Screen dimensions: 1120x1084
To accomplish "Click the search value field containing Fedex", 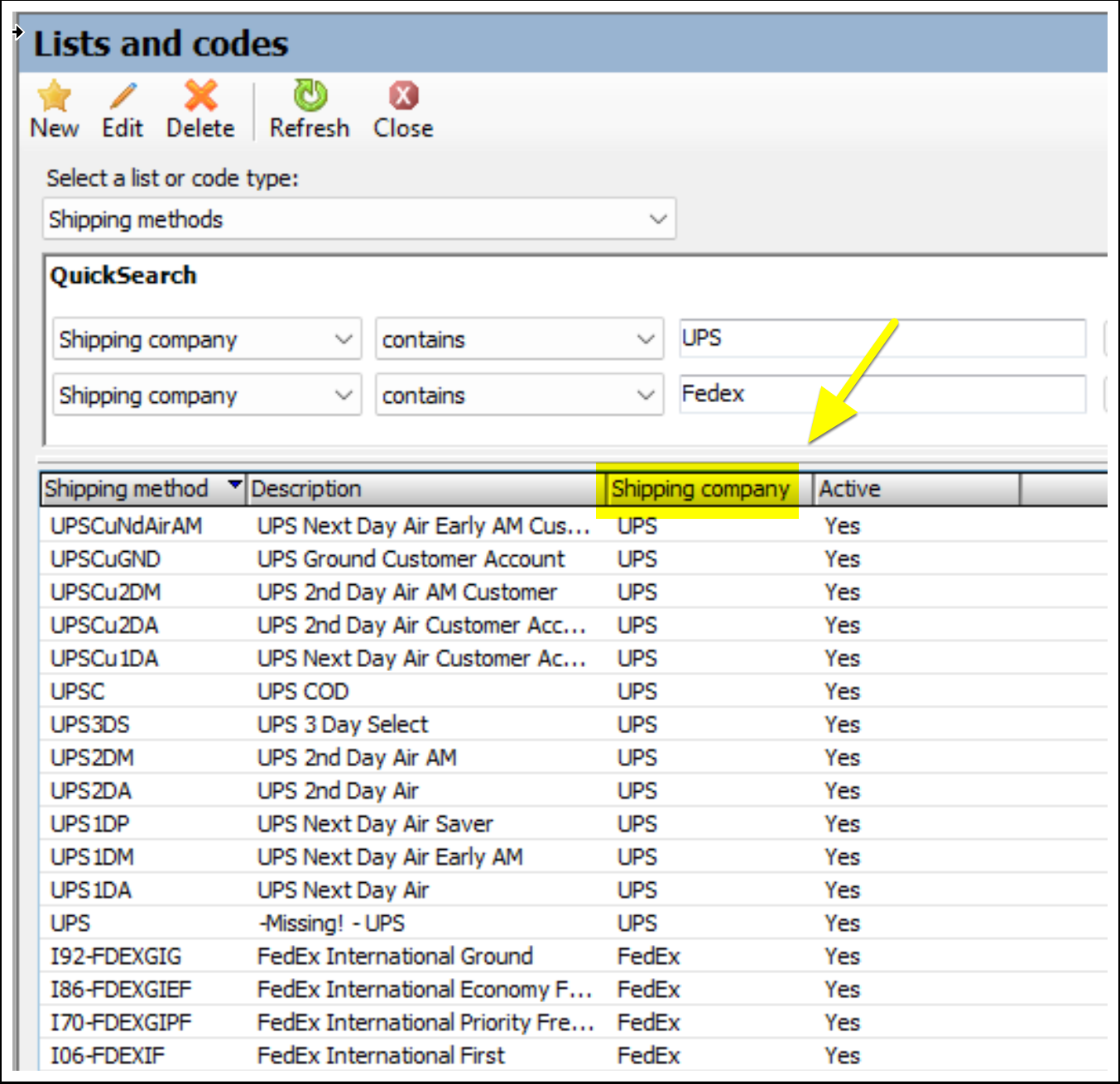I will 882,394.
